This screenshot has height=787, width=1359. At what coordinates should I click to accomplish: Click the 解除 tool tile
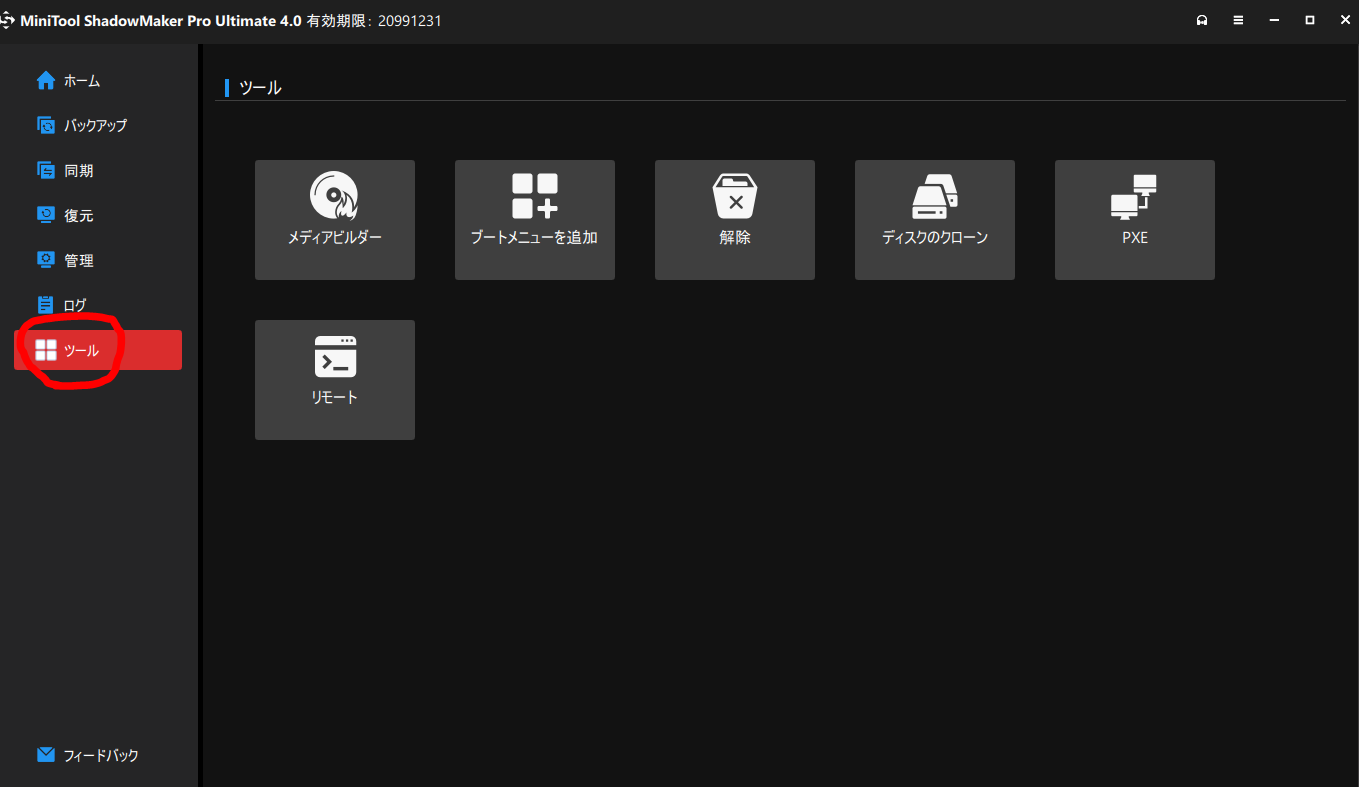pos(735,220)
